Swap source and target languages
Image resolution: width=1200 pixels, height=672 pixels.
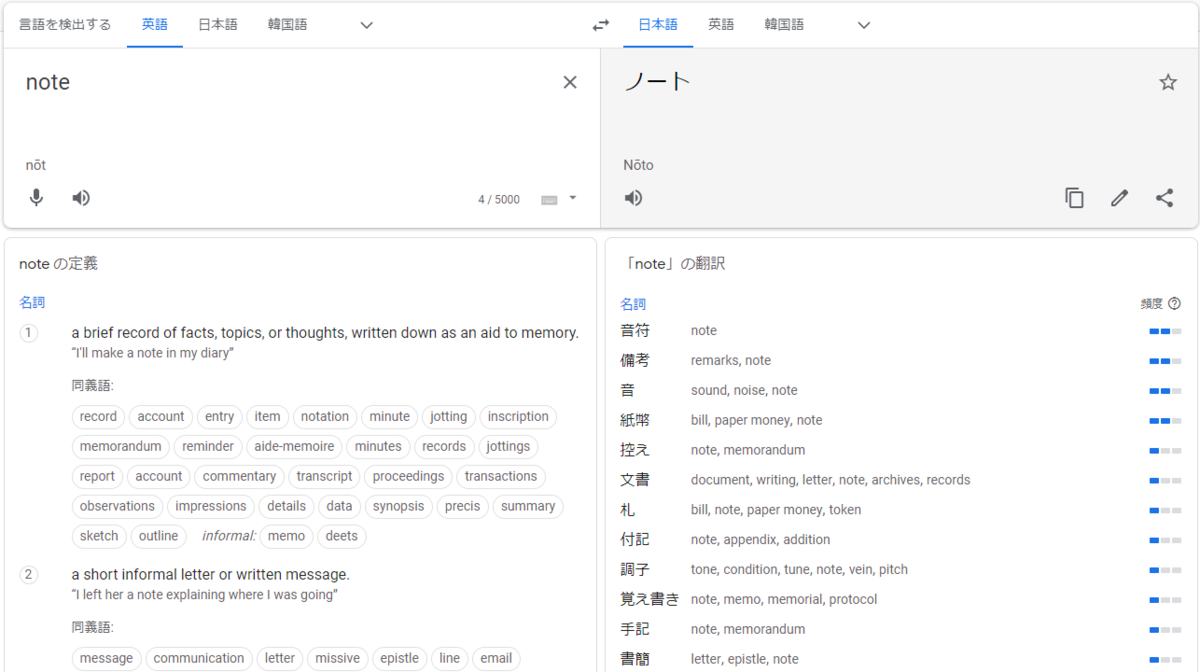click(601, 25)
